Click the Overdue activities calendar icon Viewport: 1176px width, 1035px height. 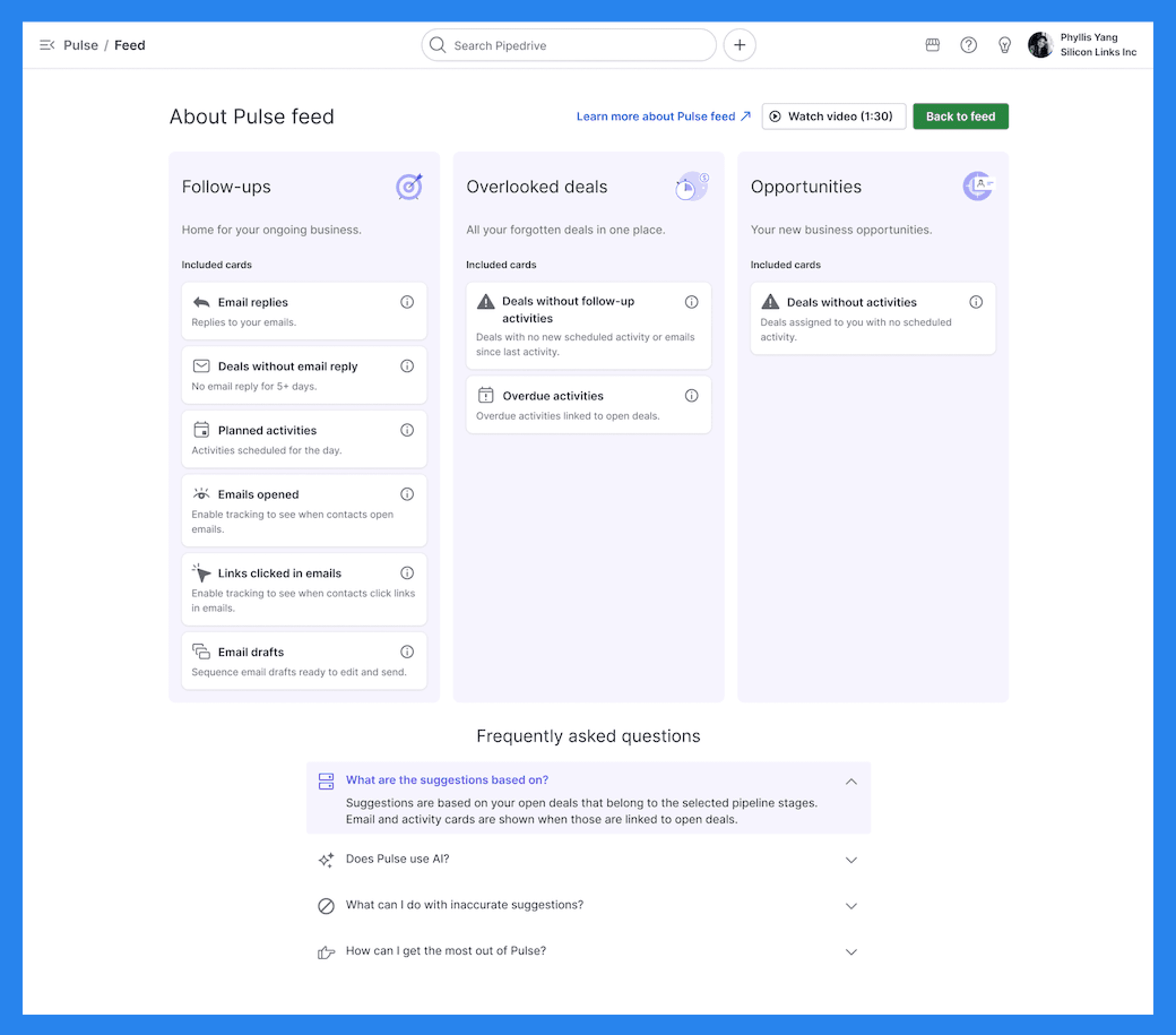tap(486, 395)
